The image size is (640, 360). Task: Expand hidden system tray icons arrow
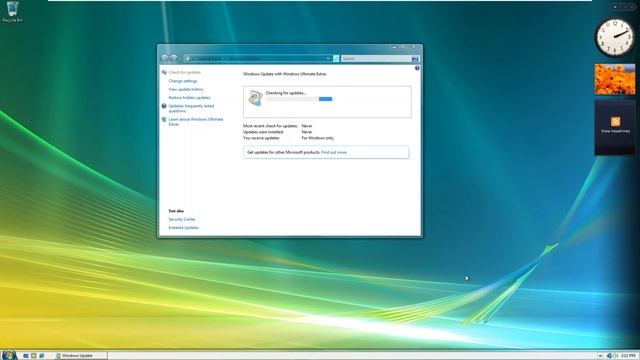click(600, 356)
